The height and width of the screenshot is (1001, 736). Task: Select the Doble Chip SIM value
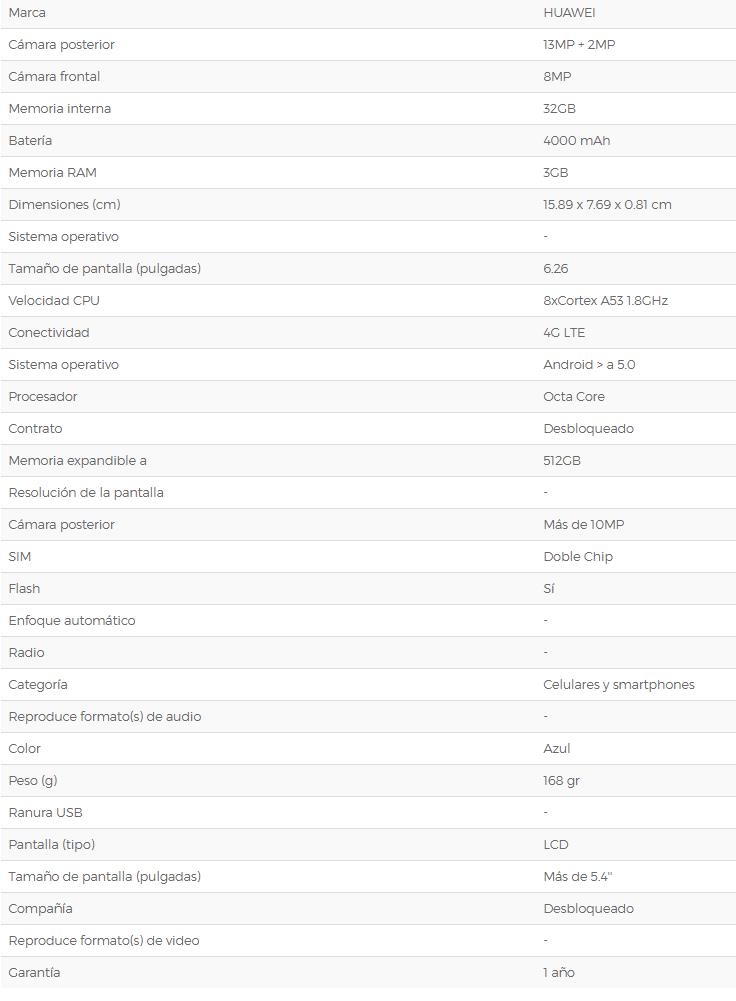point(578,557)
